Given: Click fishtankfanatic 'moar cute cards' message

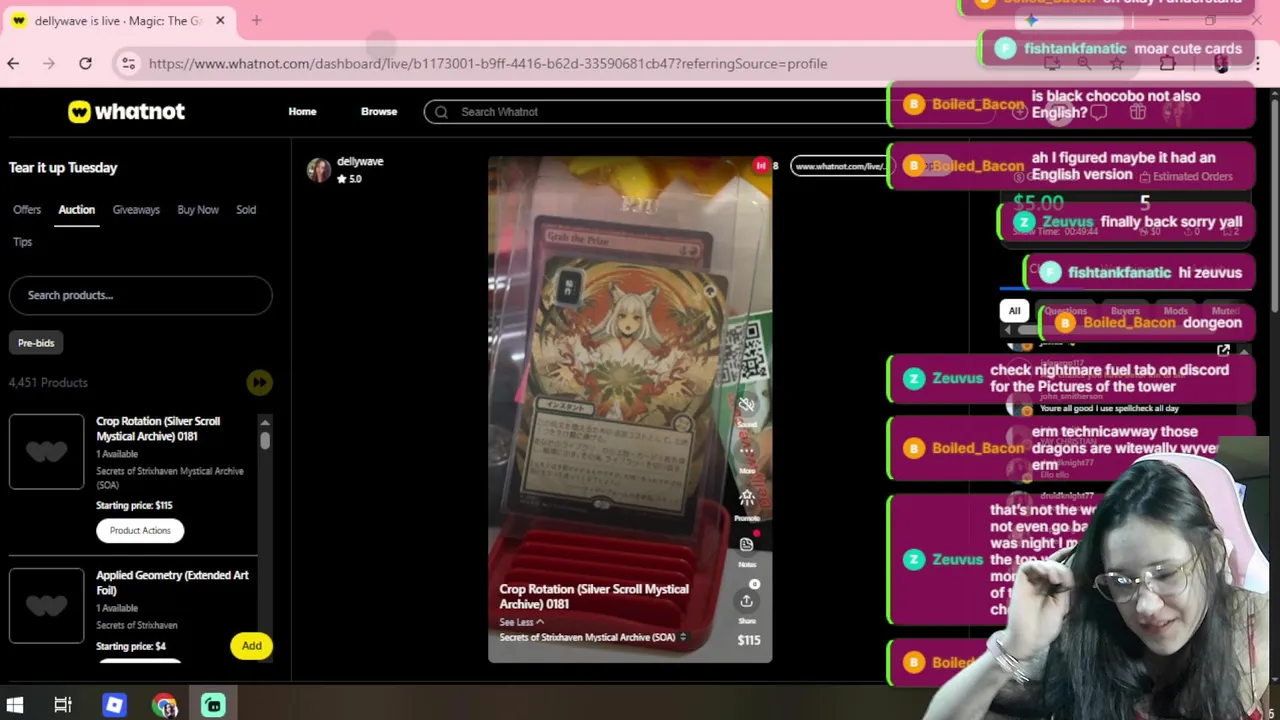Looking at the screenshot, I should point(1118,48).
